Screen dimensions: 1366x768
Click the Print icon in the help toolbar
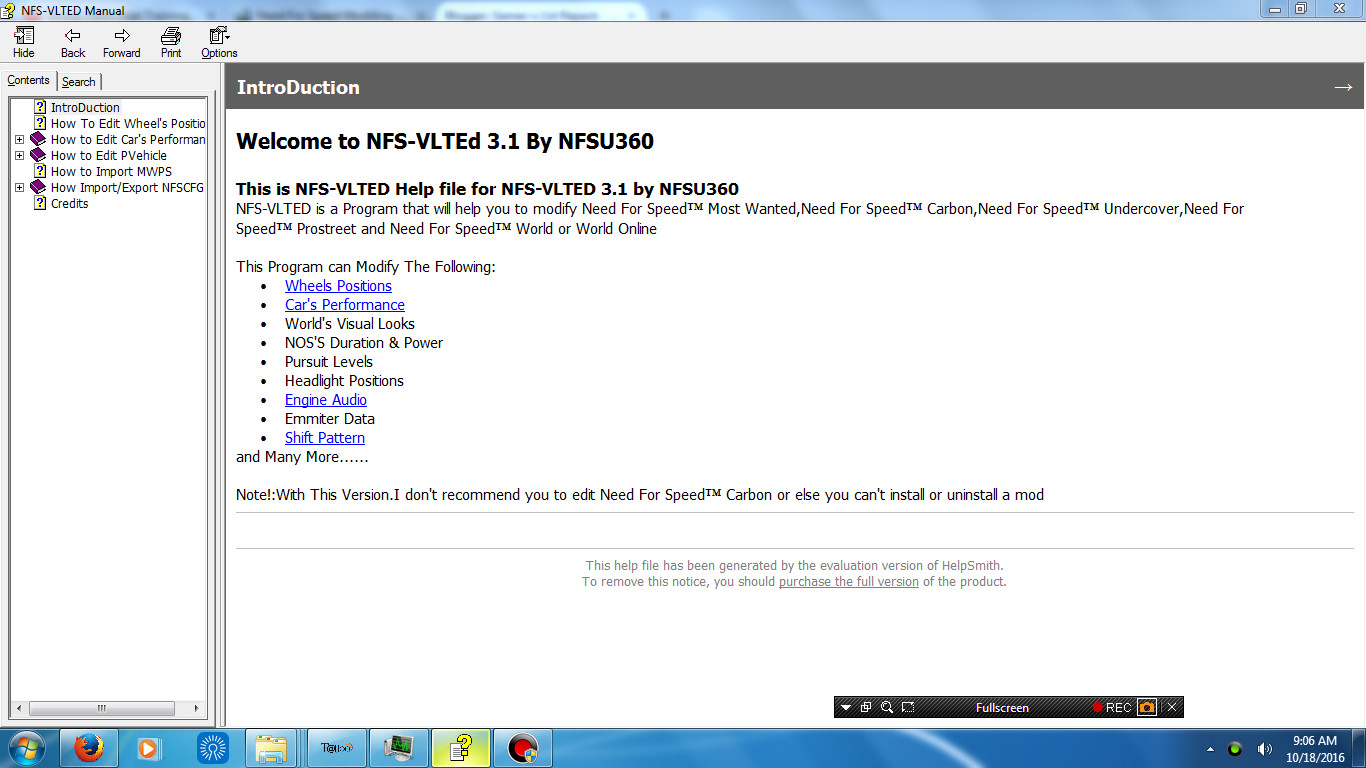pyautogui.click(x=170, y=40)
